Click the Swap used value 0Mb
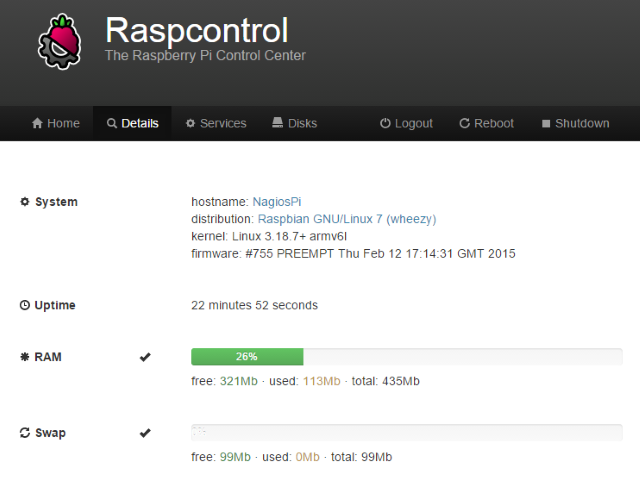 307,457
